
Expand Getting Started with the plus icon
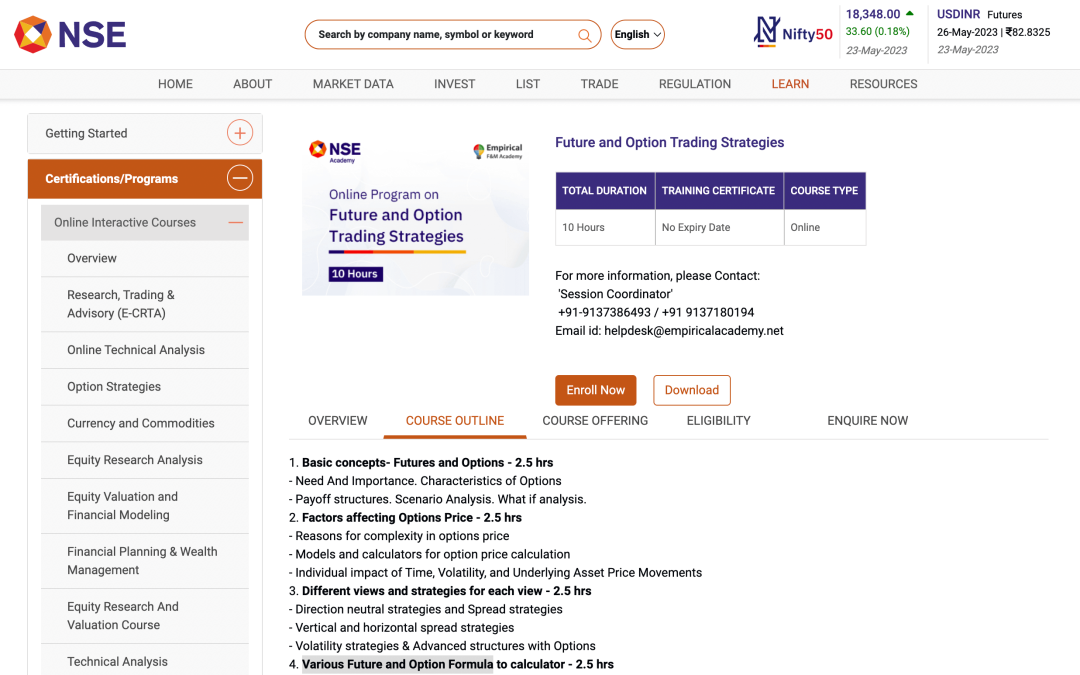pyautogui.click(x=240, y=132)
